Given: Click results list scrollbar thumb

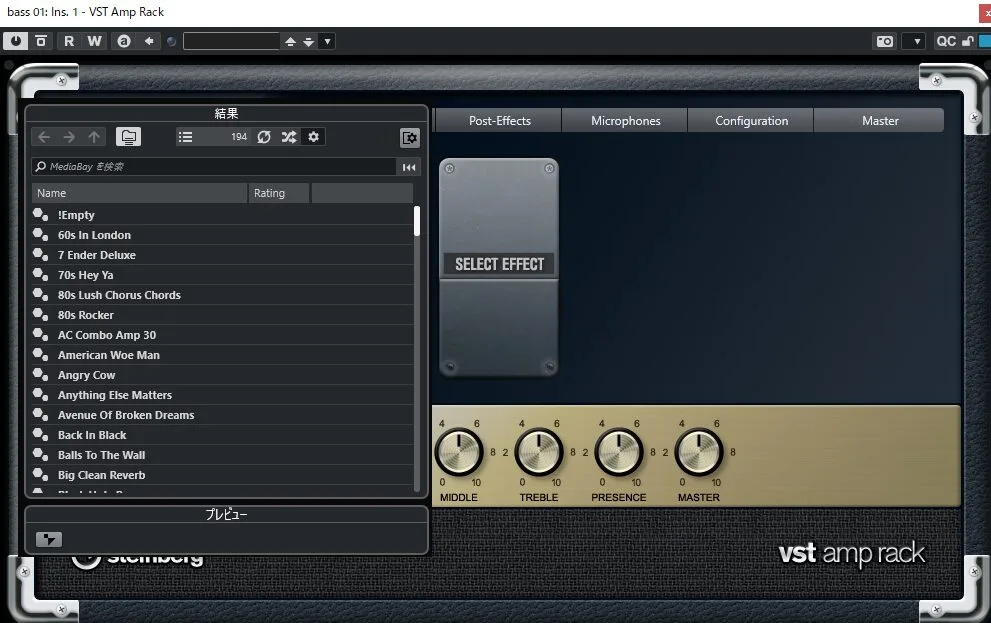Looking at the screenshot, I should [416, 221].
